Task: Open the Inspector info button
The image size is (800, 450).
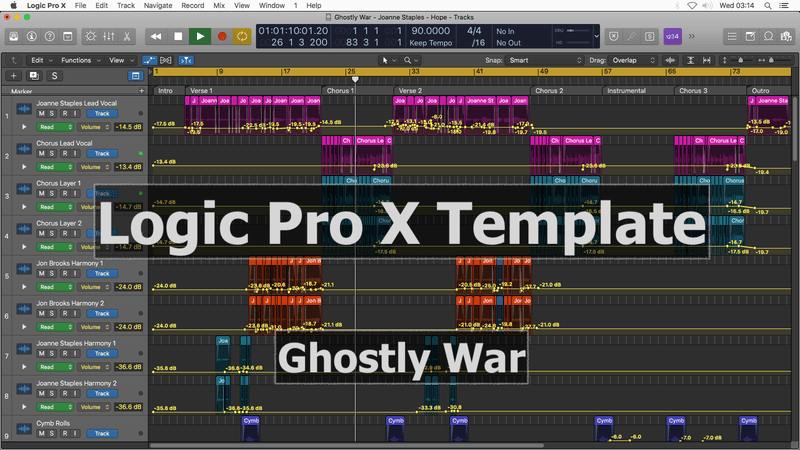Action: (32, 36)
